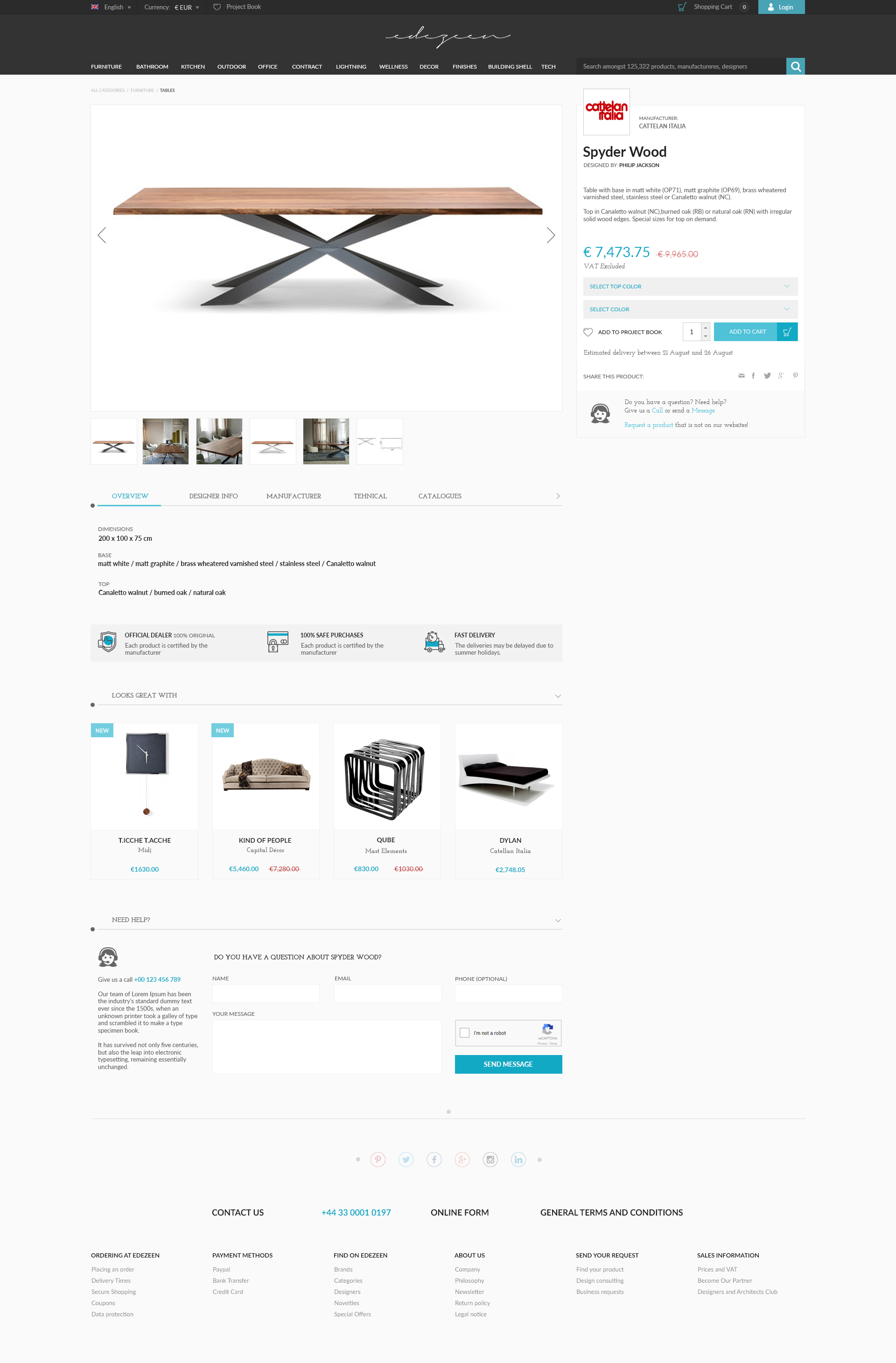The width and height of the screenshot is (896, 1363).
Task: Toggle Add to Project Book heart
Action: click(588, 332)
